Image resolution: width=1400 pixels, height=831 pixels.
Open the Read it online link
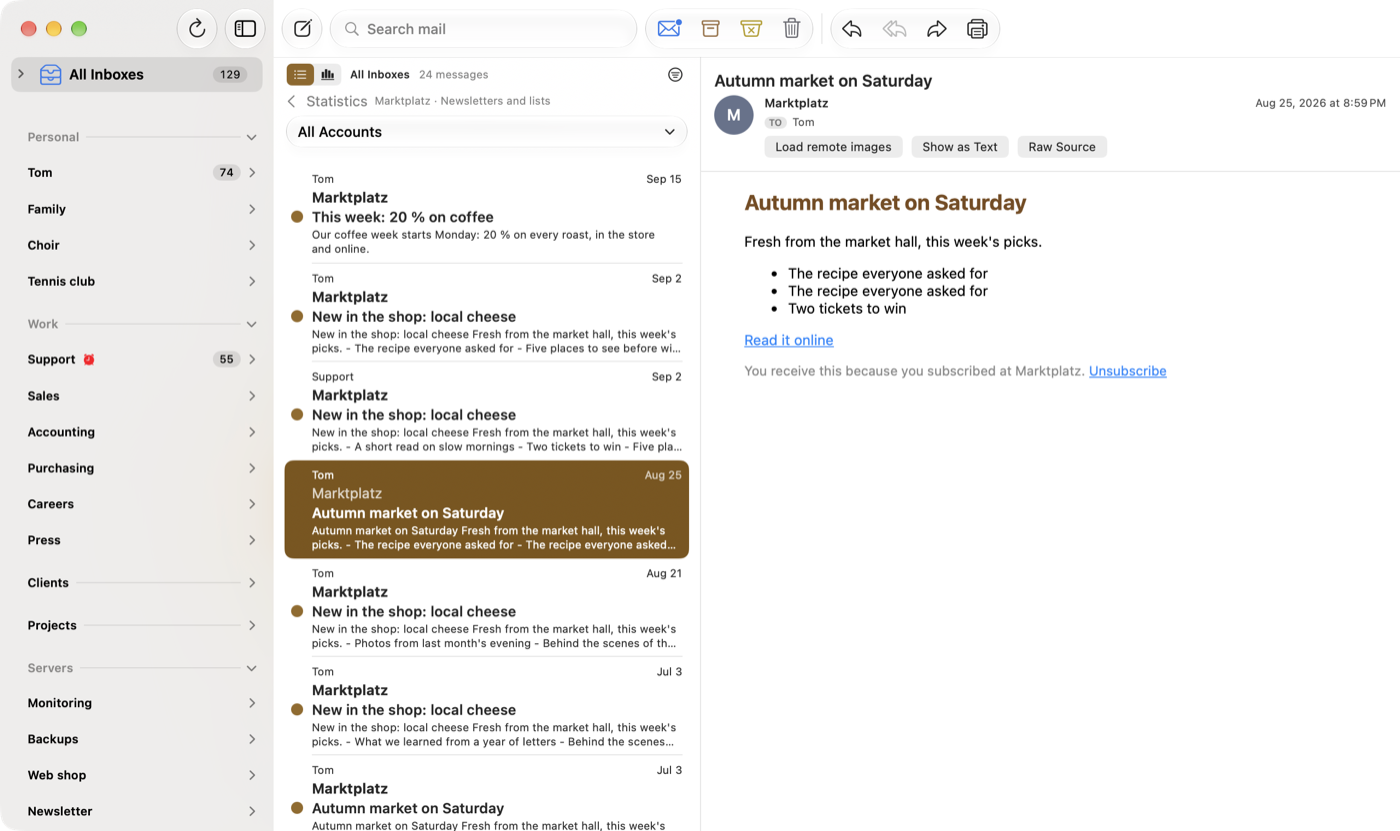click(x=789, y=340)
